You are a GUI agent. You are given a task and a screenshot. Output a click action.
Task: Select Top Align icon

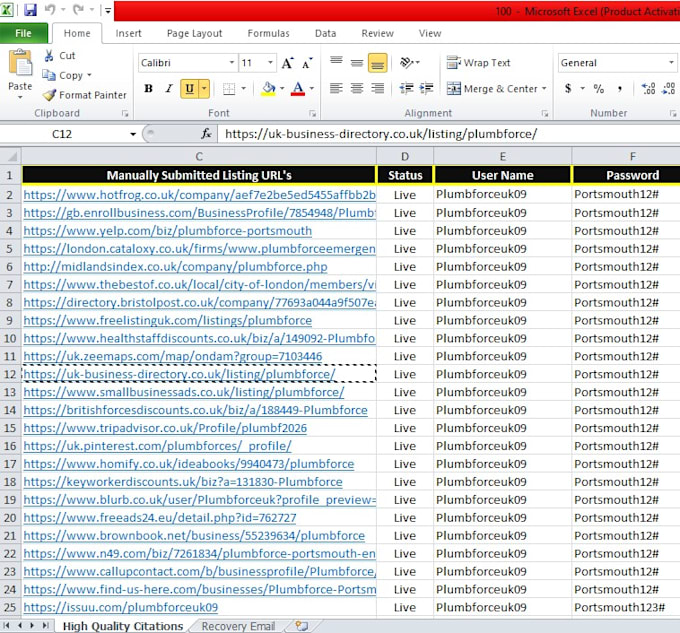tap(337, 62)
